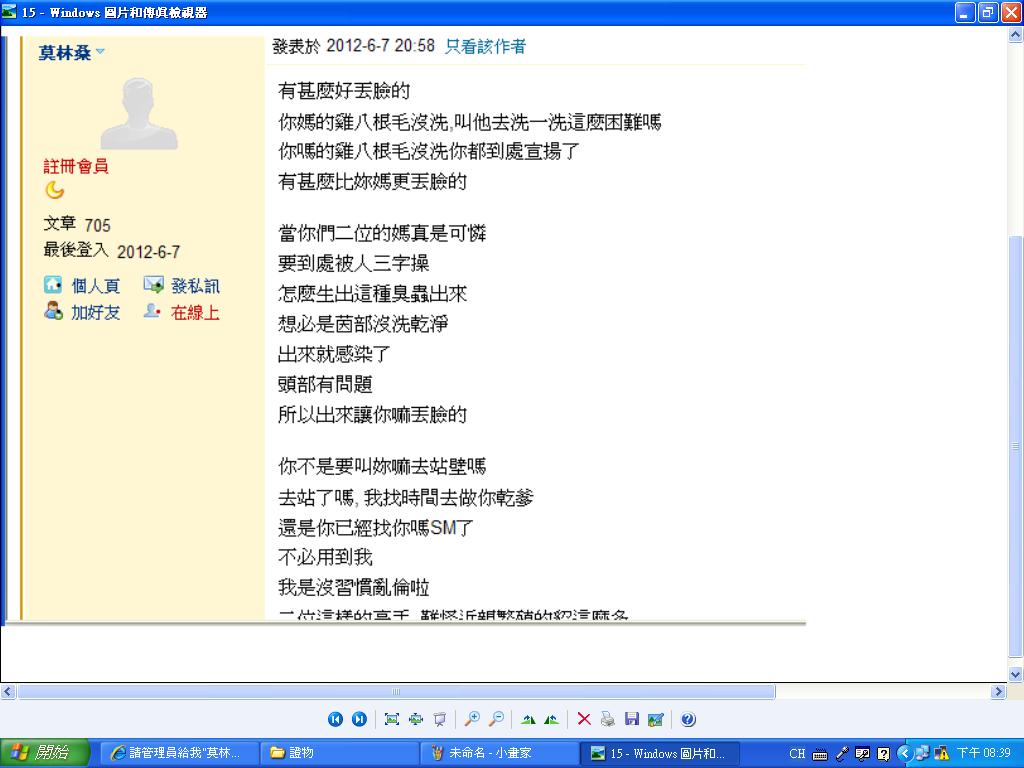Go to the previous image
Viewport: 1024px width, 768px height.
click(x=336, y=719)
